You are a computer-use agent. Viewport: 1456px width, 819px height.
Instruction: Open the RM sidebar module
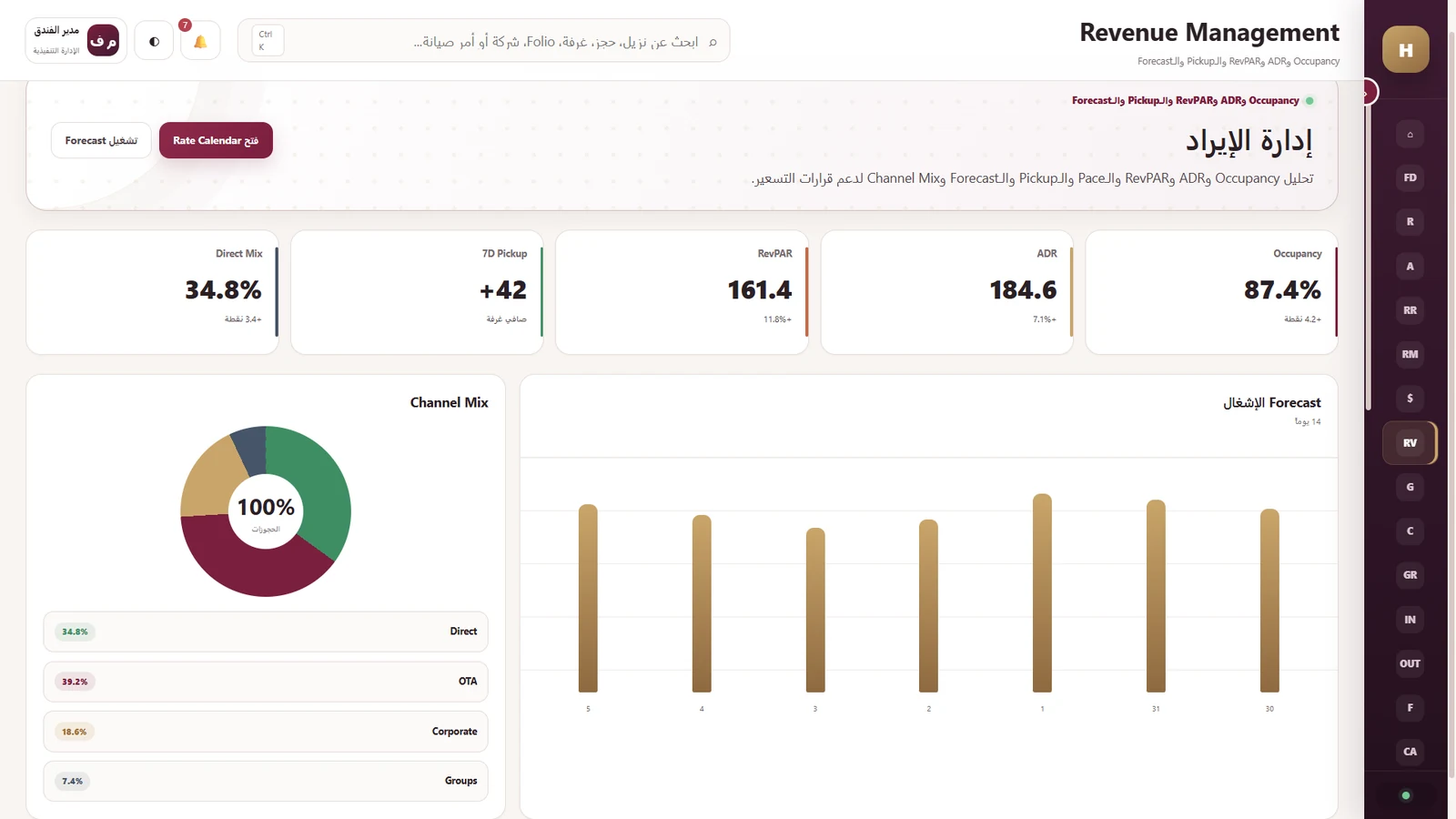[x=1410, y=354]
